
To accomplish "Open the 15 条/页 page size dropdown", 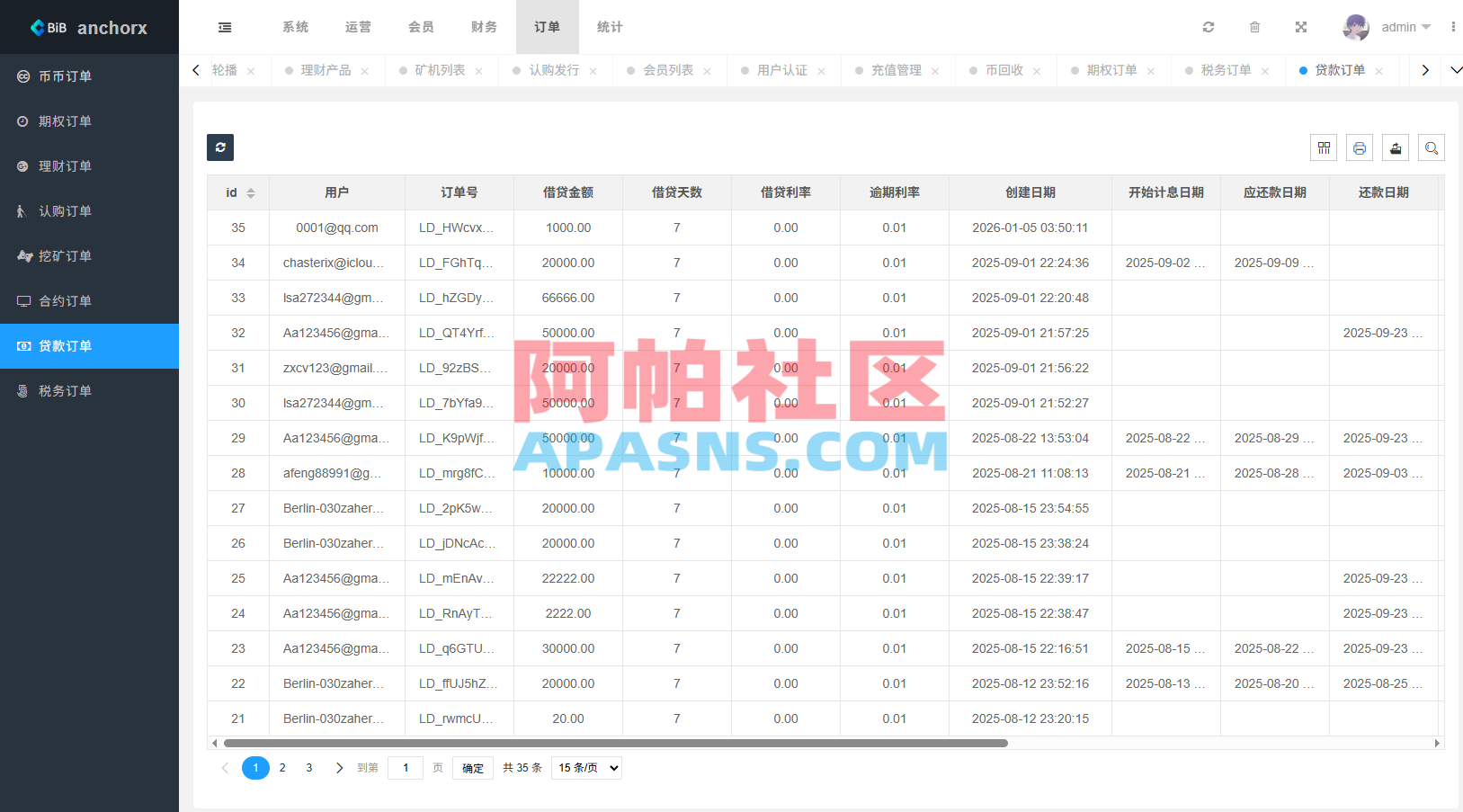I will (586, 768).
